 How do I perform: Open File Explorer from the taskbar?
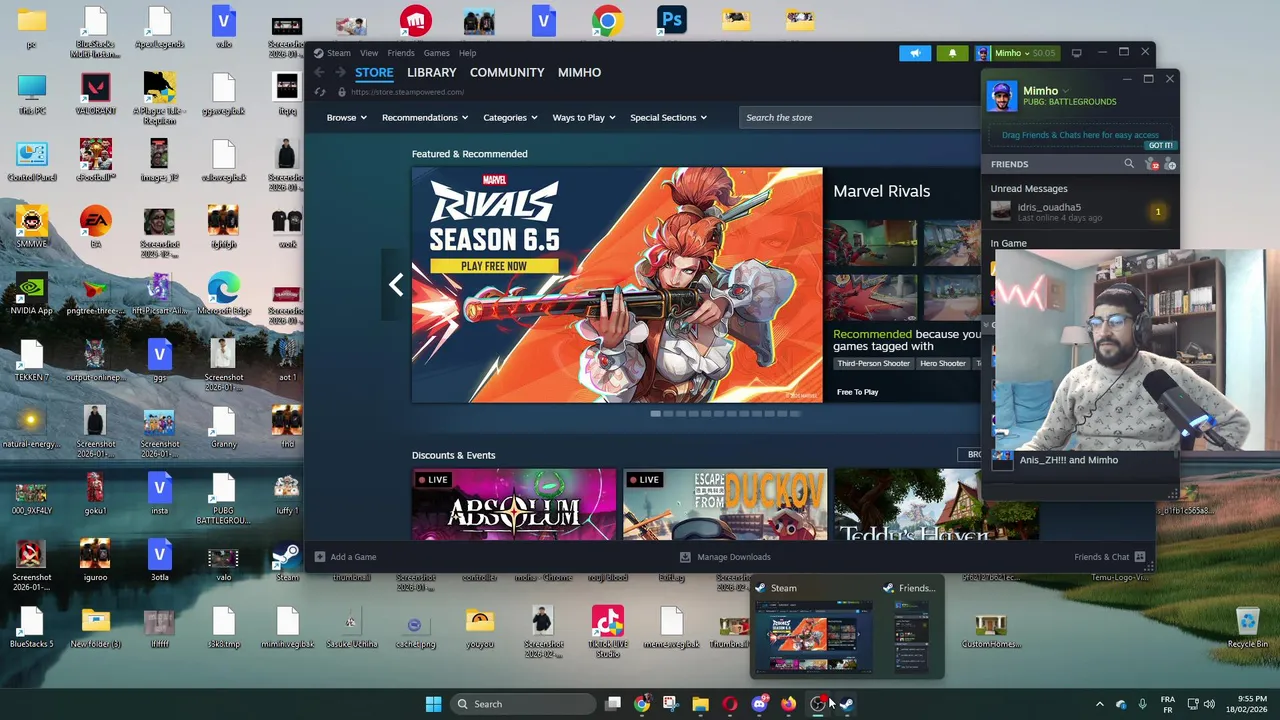pos(700,704)
